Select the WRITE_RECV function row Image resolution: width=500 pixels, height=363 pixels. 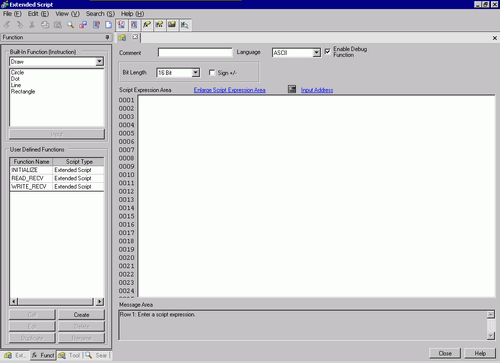coord(57,187)
